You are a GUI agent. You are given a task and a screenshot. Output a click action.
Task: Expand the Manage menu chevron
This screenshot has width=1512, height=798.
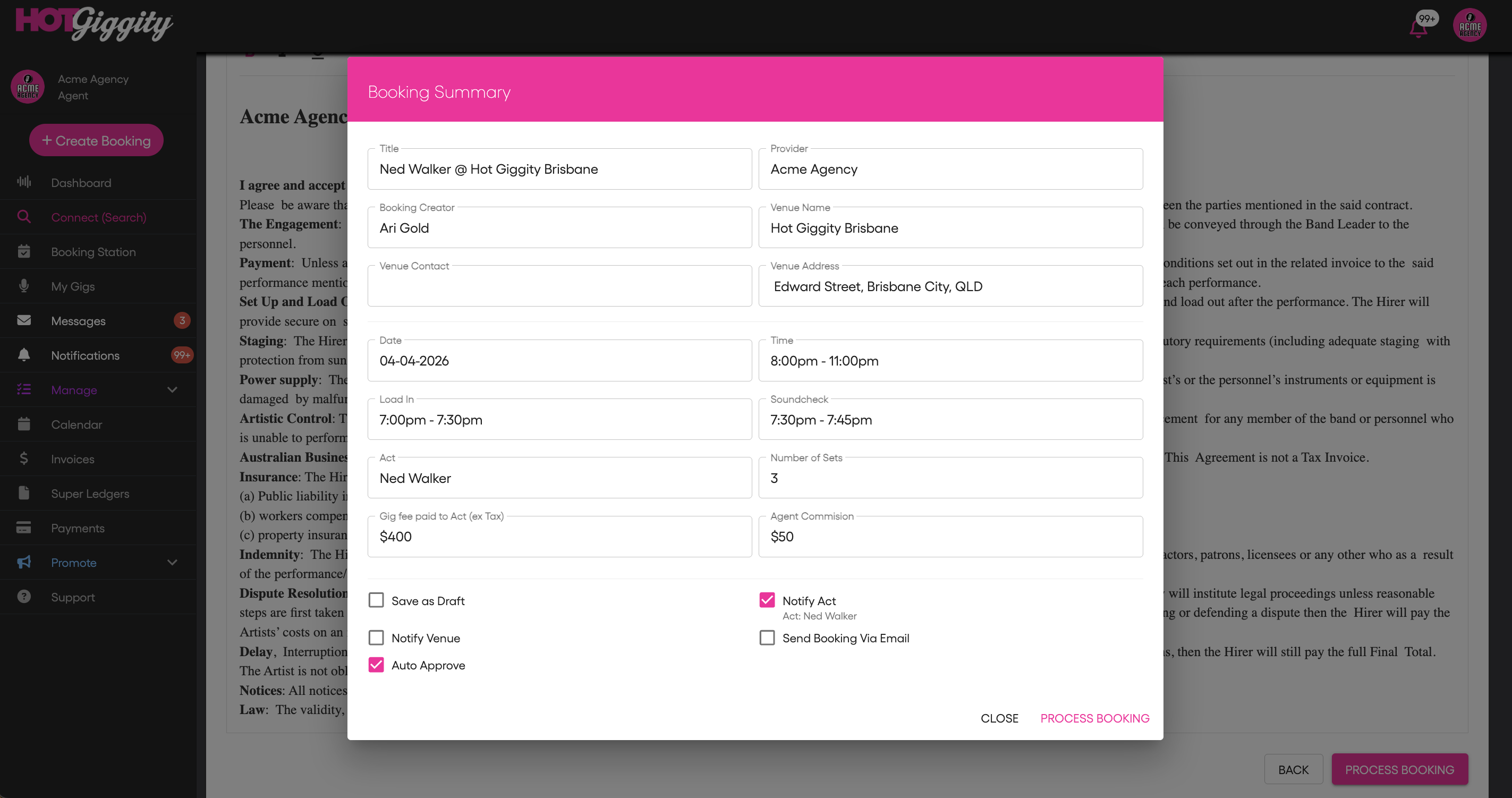pyautogui.click(x=172, y=389)
